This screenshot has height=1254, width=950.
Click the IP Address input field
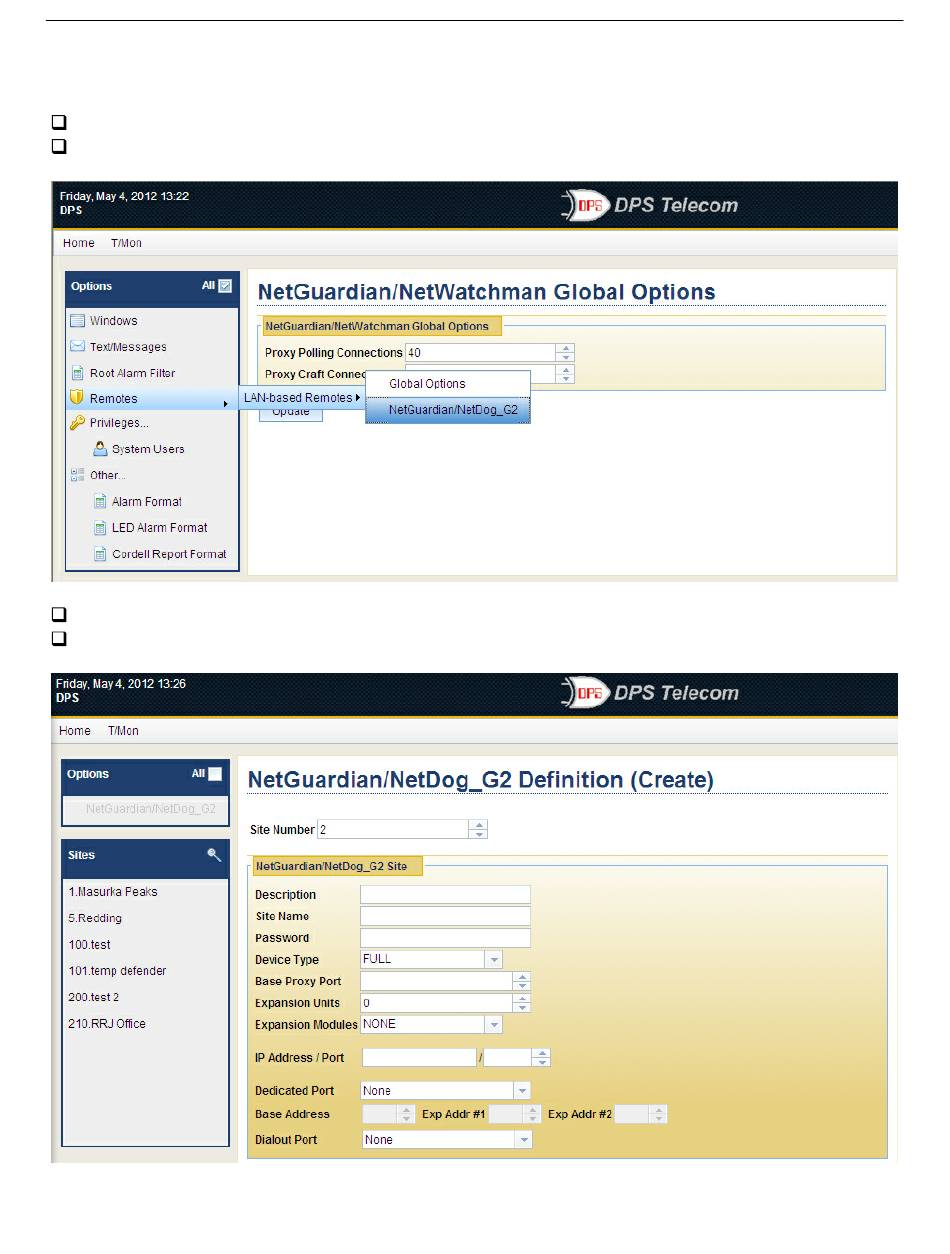pos(419,1058)
